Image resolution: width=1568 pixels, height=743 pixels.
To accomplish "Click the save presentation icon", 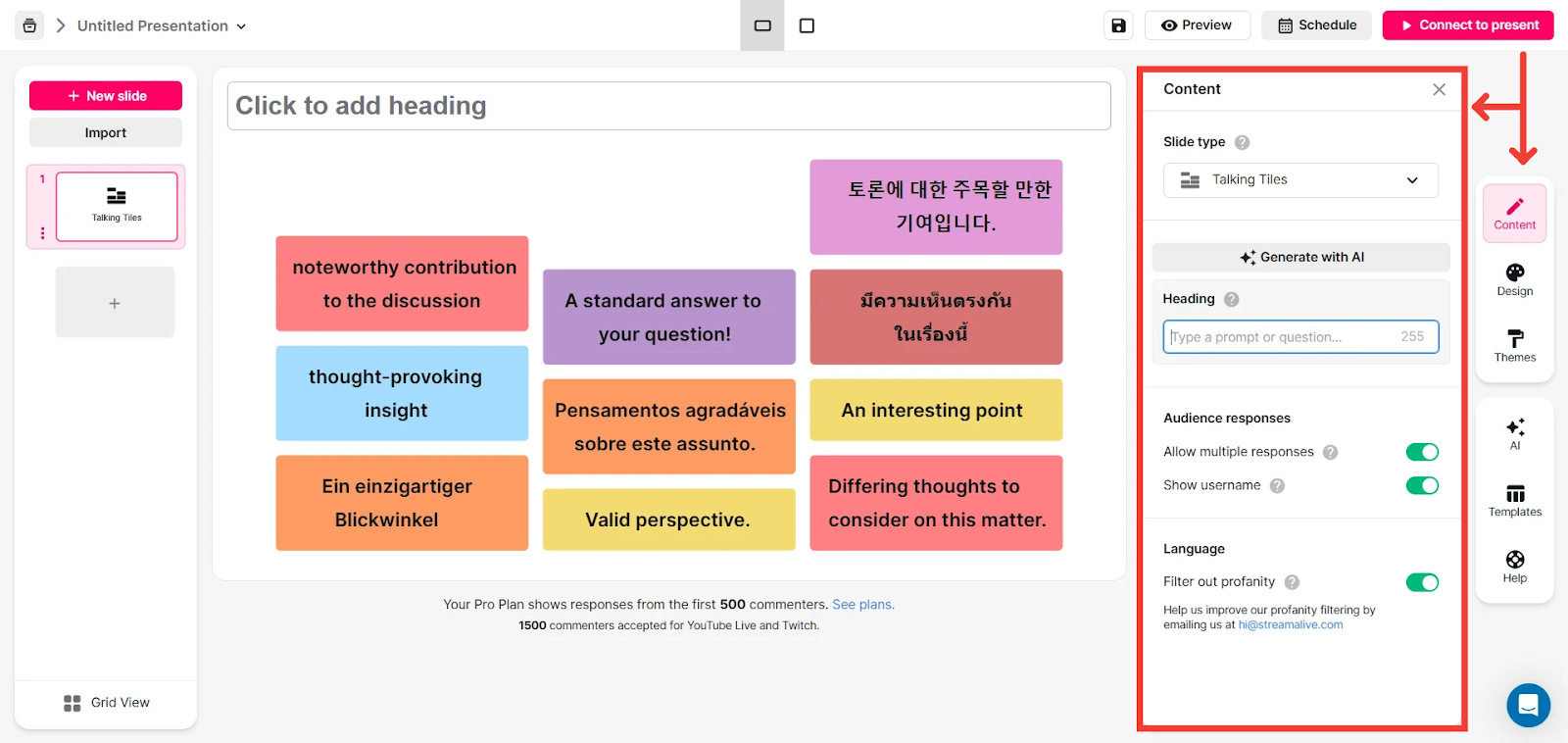I will [x=1118, y=25].
